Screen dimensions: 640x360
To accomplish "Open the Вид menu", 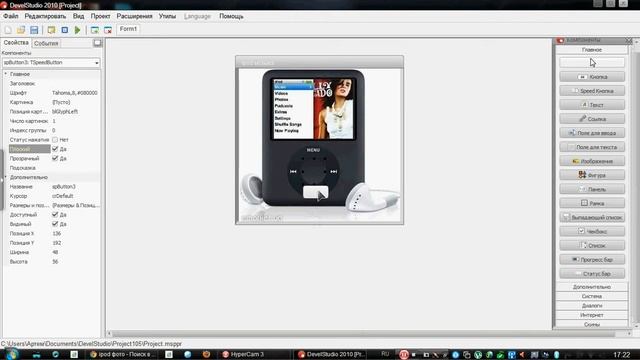I will click(78, 16).
